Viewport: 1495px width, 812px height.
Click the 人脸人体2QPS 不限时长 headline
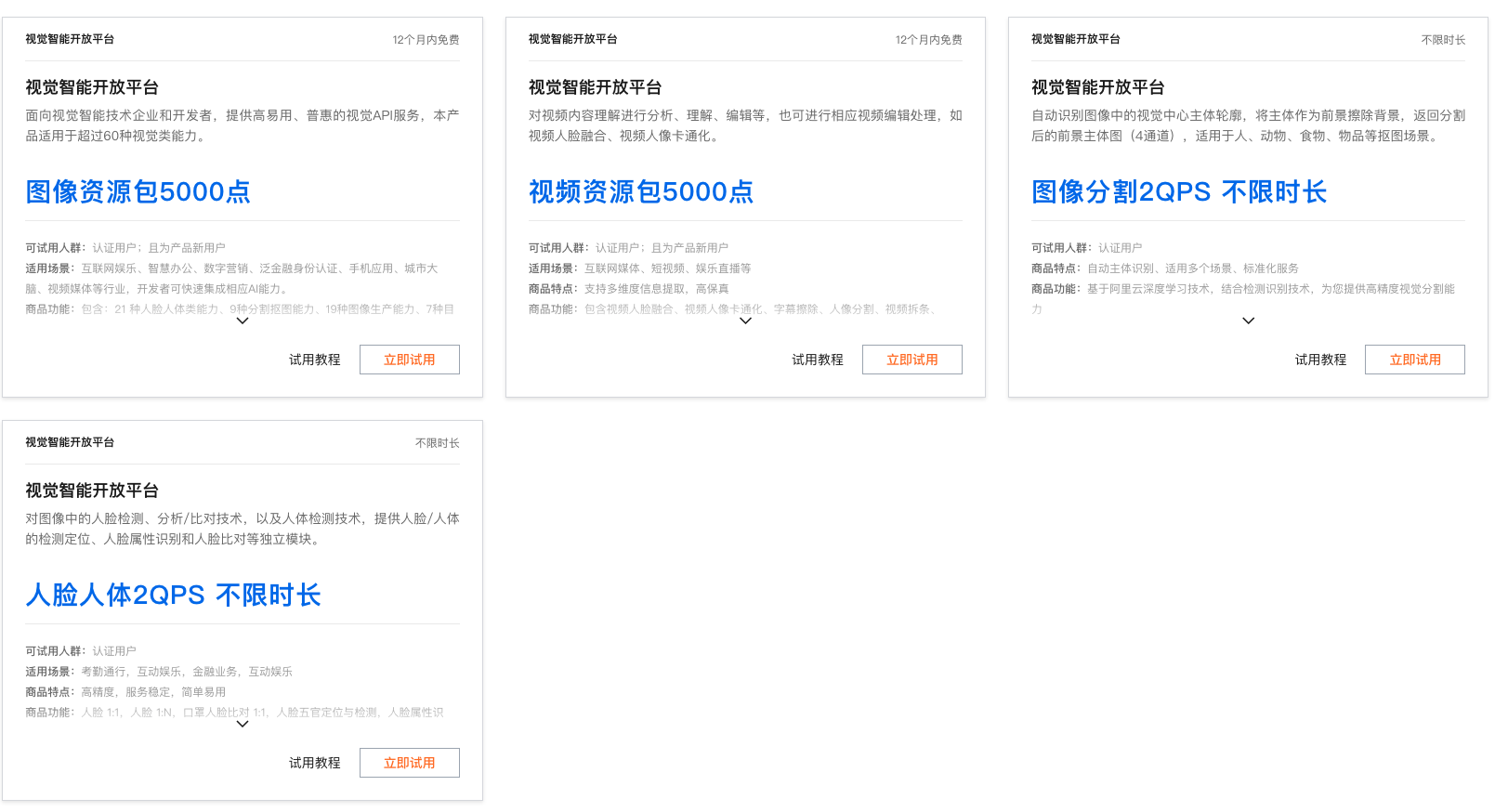tap(174, 595)
